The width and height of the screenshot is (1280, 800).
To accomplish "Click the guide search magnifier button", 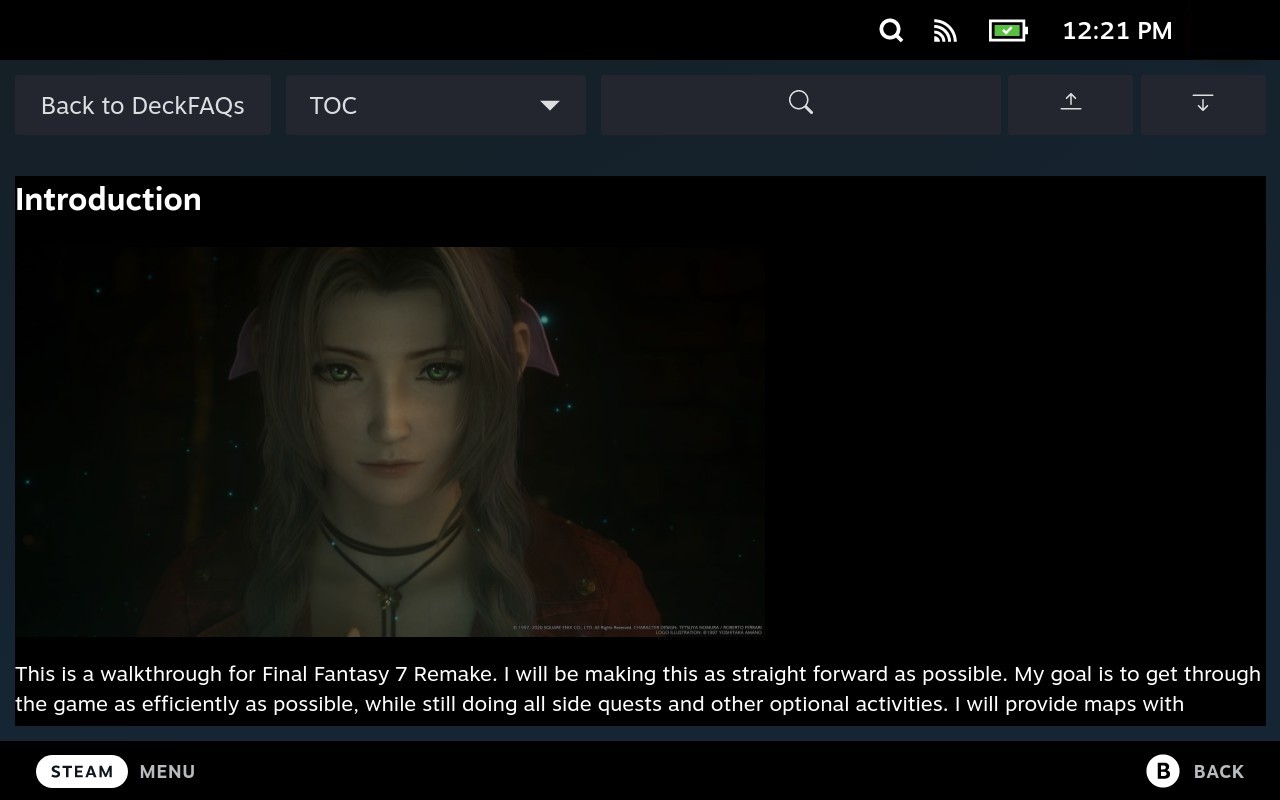I will (x=801, y=104).
